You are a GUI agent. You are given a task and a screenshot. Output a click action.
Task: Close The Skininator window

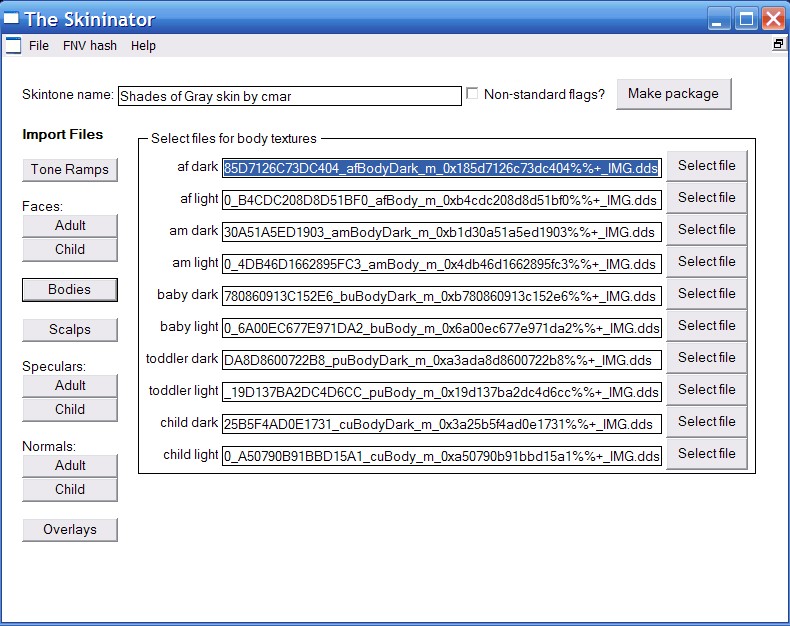[773, 19]
